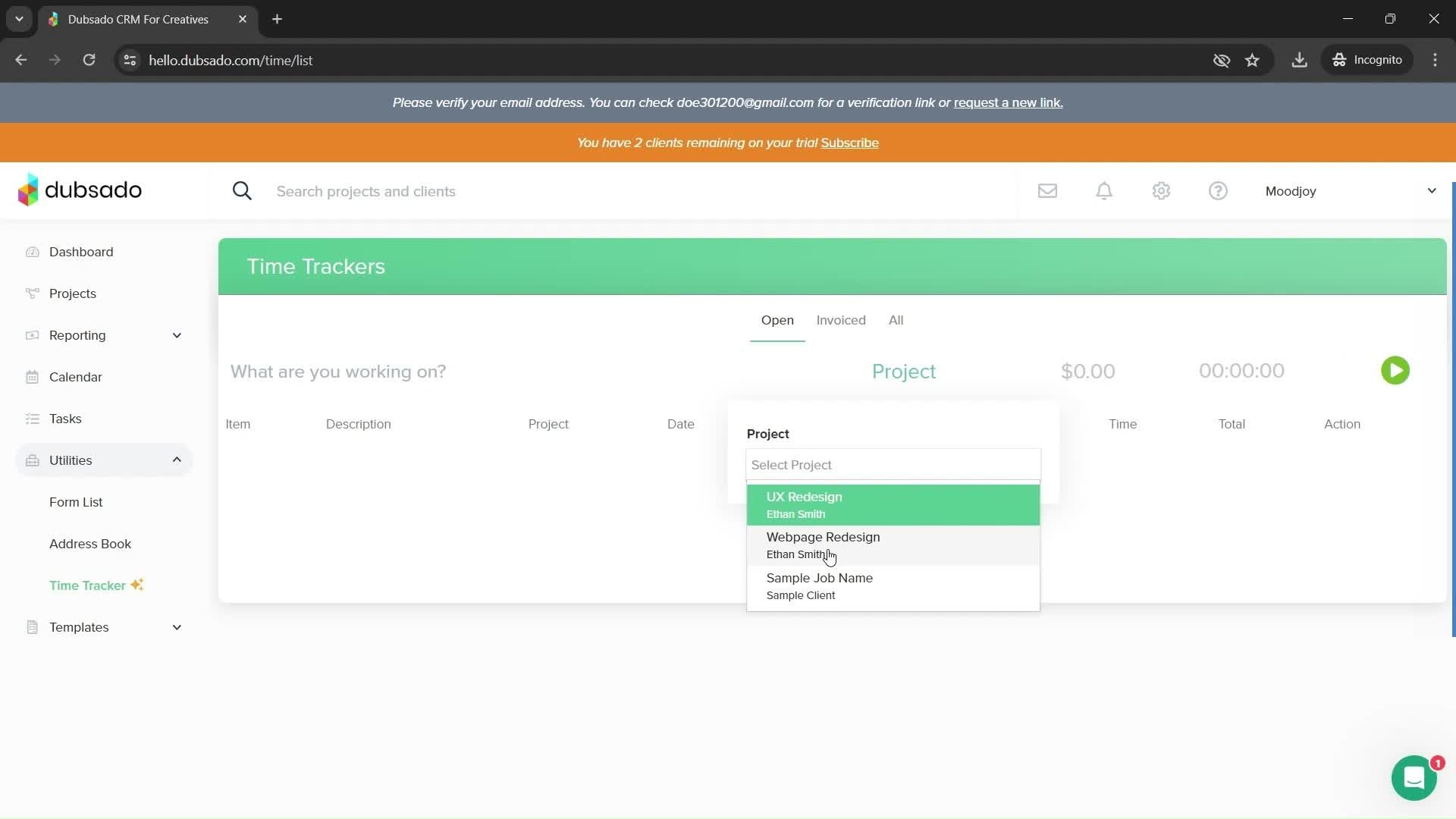The image size is (1456, 819).
Task: Open Projects in the sidebar
Action: tap(73, 293)
